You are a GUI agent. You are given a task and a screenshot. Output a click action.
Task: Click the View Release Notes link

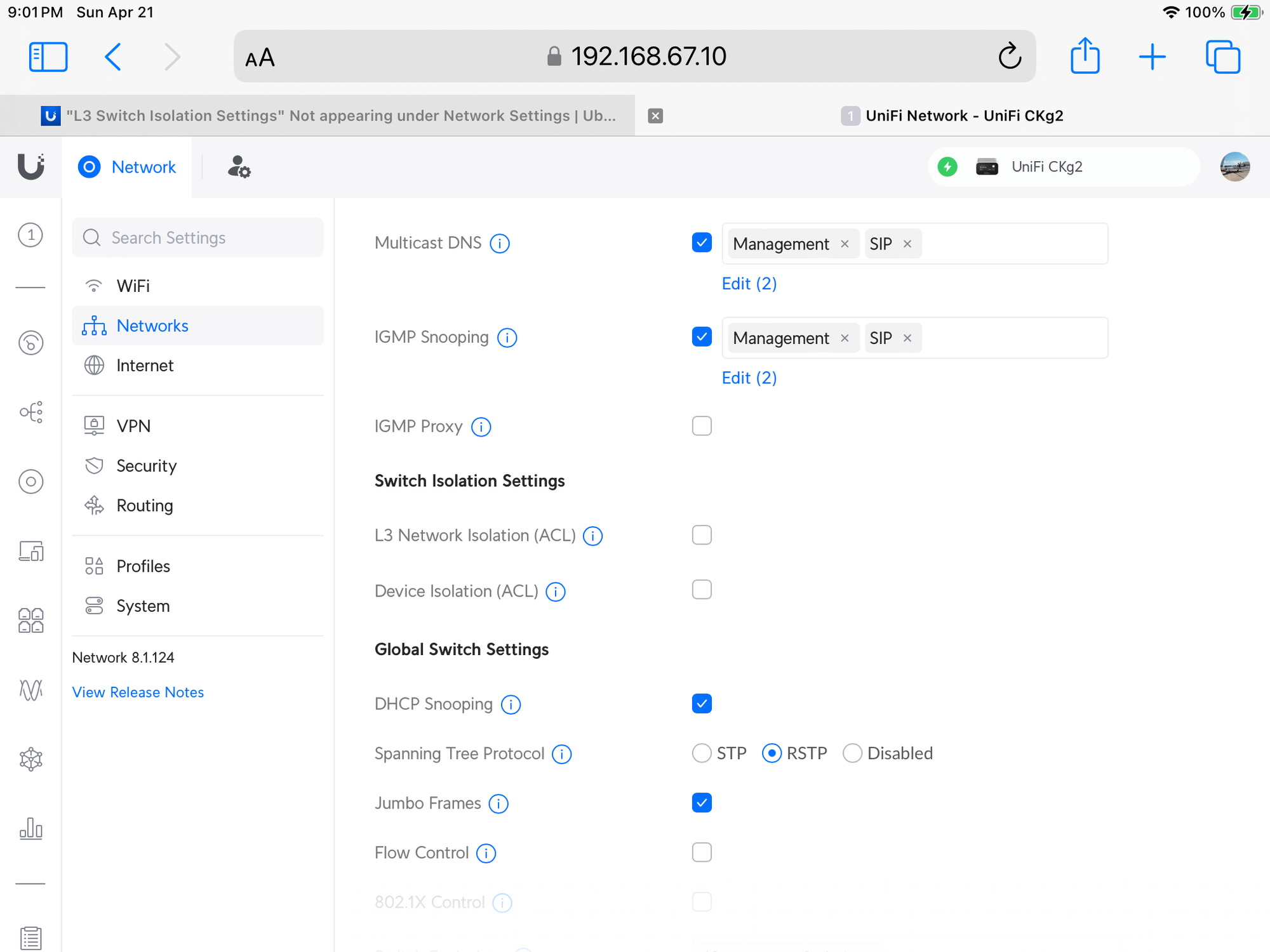138,692
